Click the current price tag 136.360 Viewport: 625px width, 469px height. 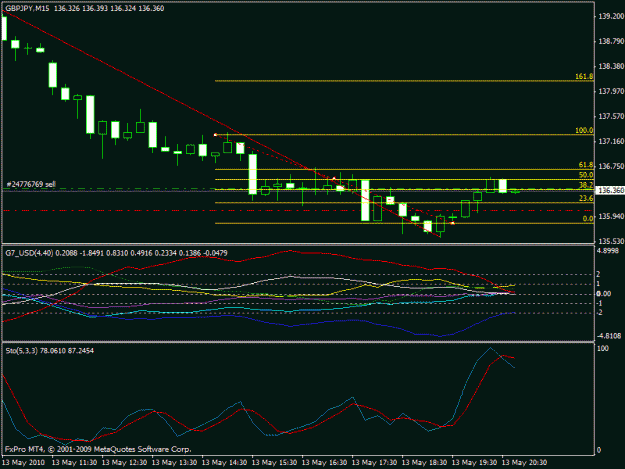pyautogui.click(x=610, y=190)
